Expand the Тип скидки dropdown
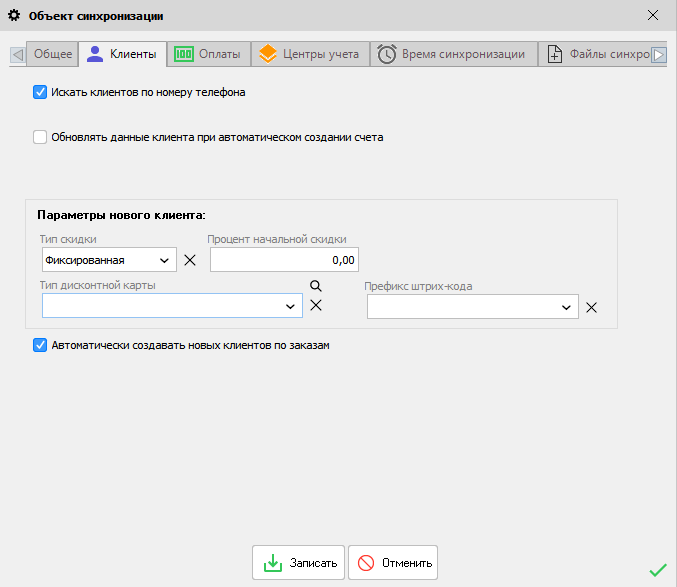The image size is (677, 587). pos(164,260)
